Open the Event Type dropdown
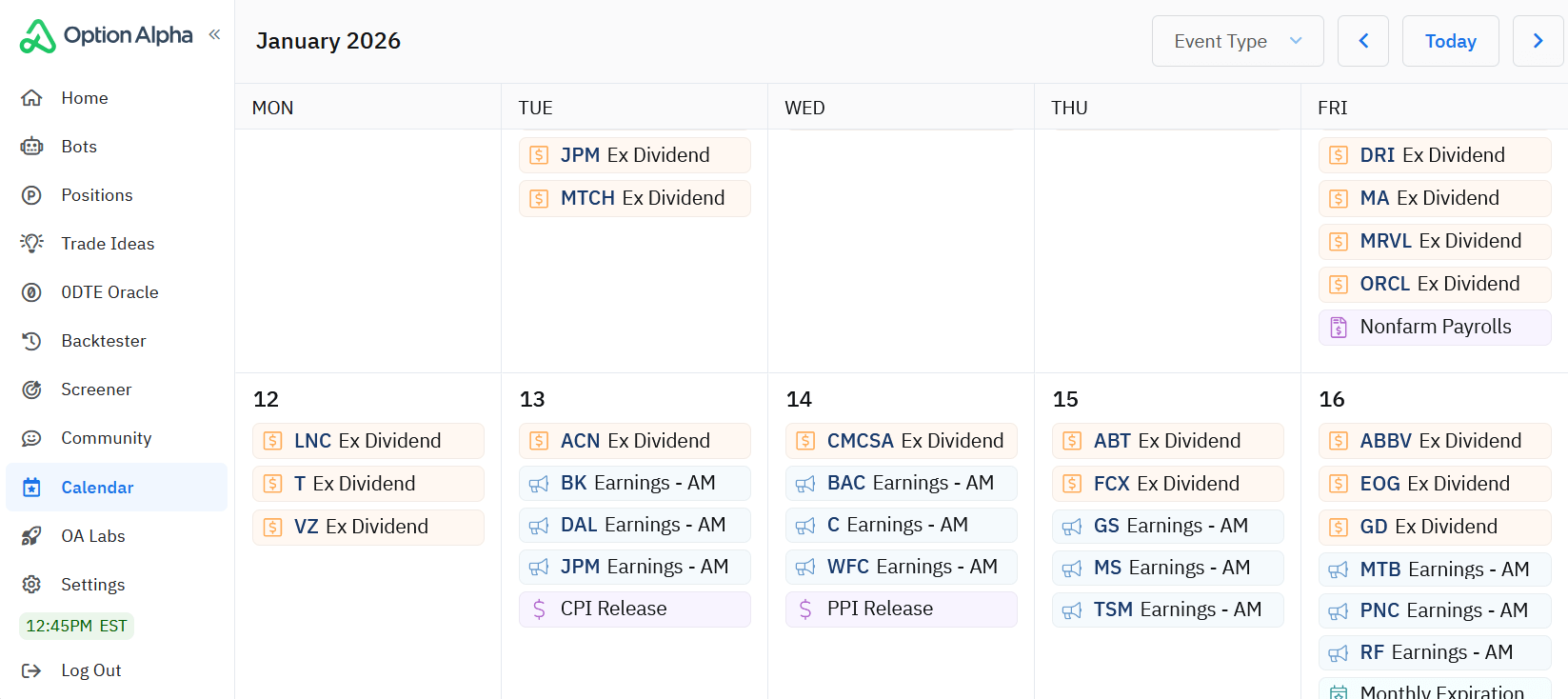This screenshot has height=699, width=1568. (1238, 41)
